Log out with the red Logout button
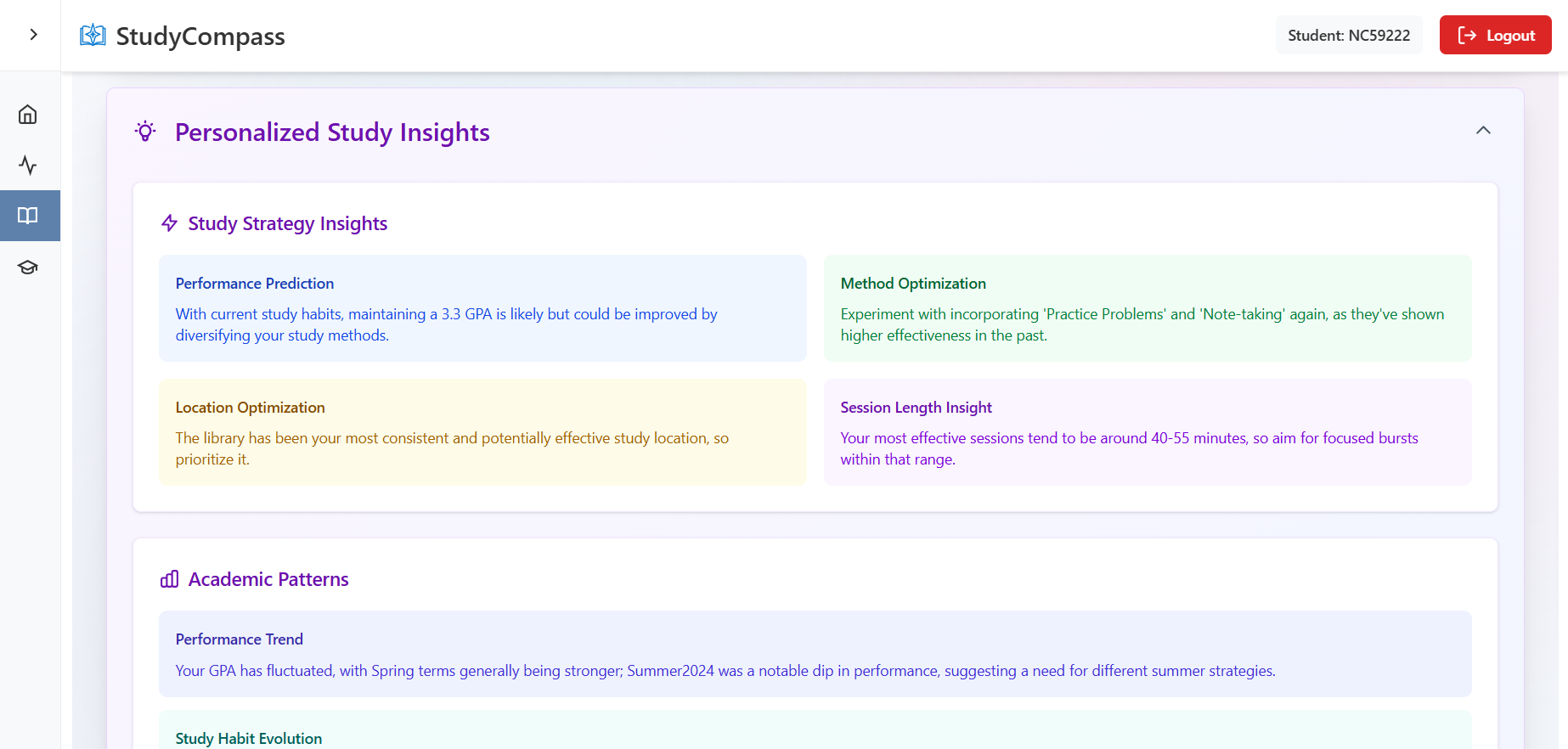This screenshot has height=749, width=1568. click(1495, 36)
